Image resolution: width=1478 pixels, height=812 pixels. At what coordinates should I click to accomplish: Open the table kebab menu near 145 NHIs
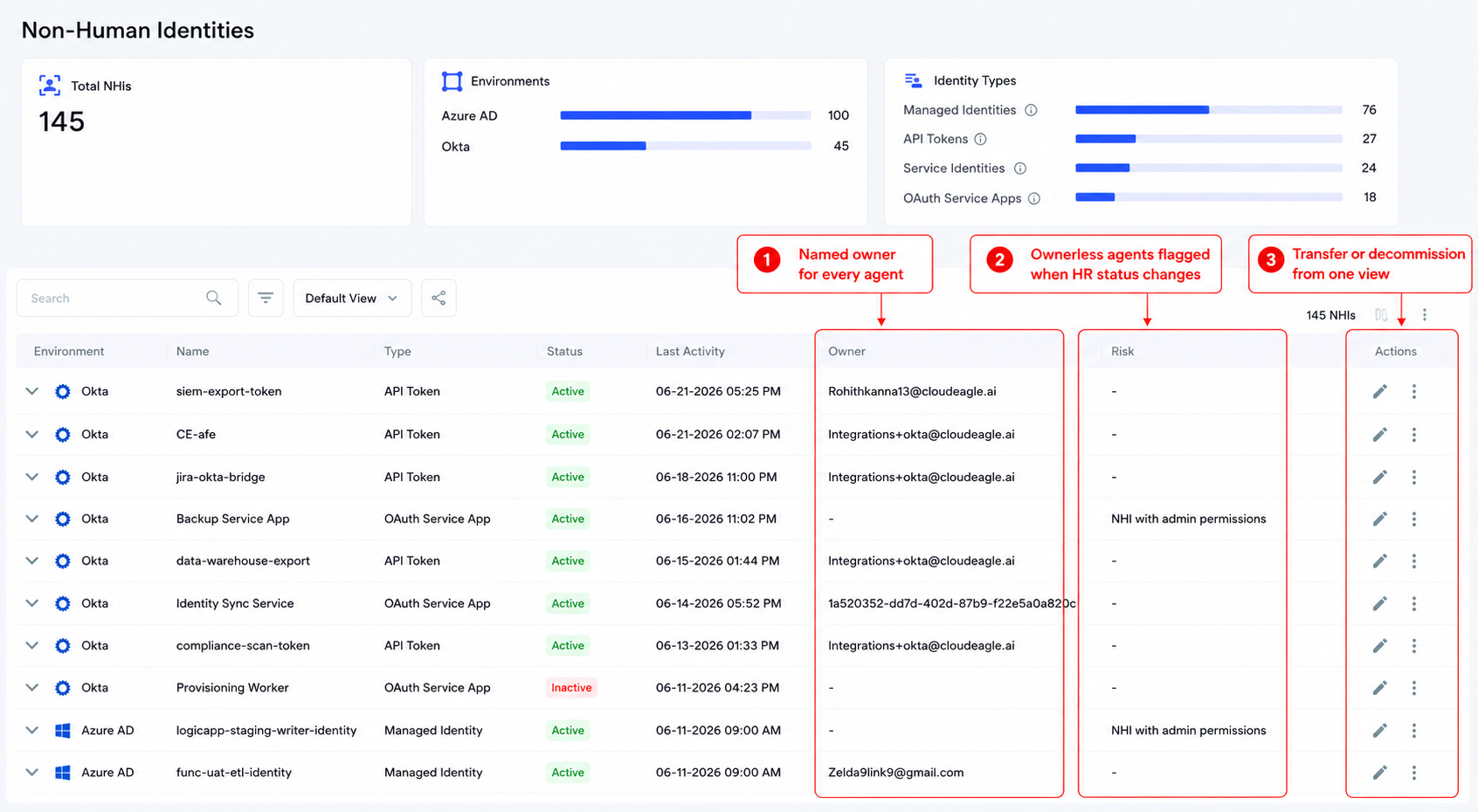pos(1425,315)
